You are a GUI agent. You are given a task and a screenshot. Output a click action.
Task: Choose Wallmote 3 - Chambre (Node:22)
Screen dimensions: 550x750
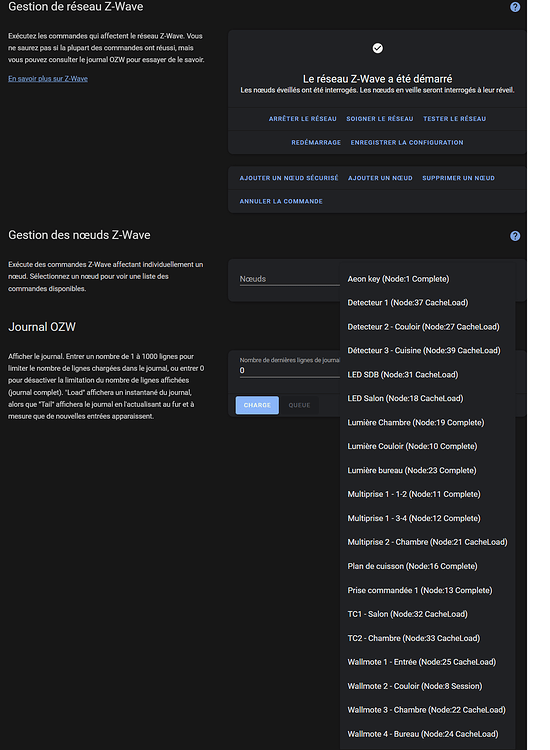(x=428, y=710)
